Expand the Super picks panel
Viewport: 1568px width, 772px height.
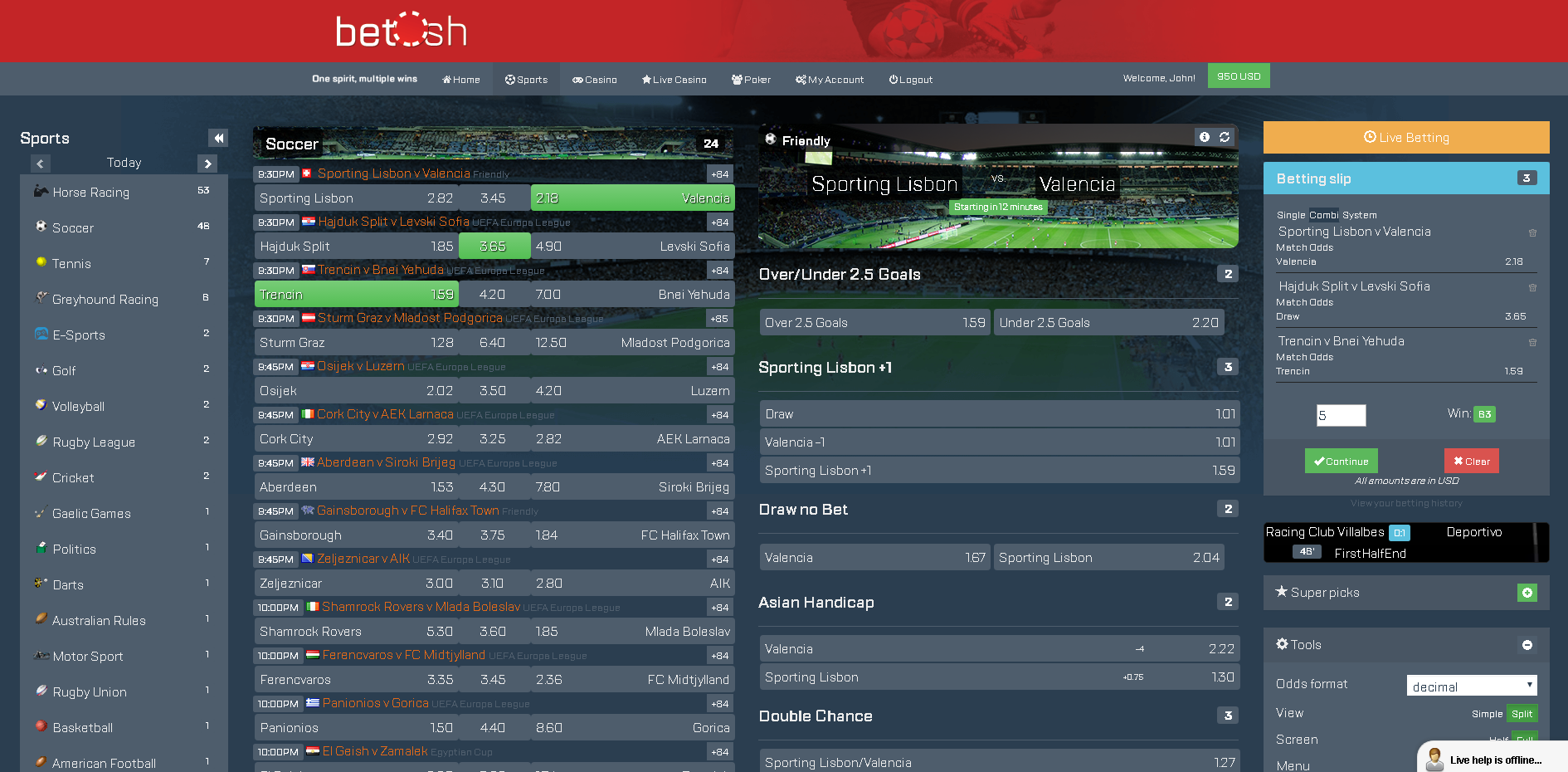1527,593
